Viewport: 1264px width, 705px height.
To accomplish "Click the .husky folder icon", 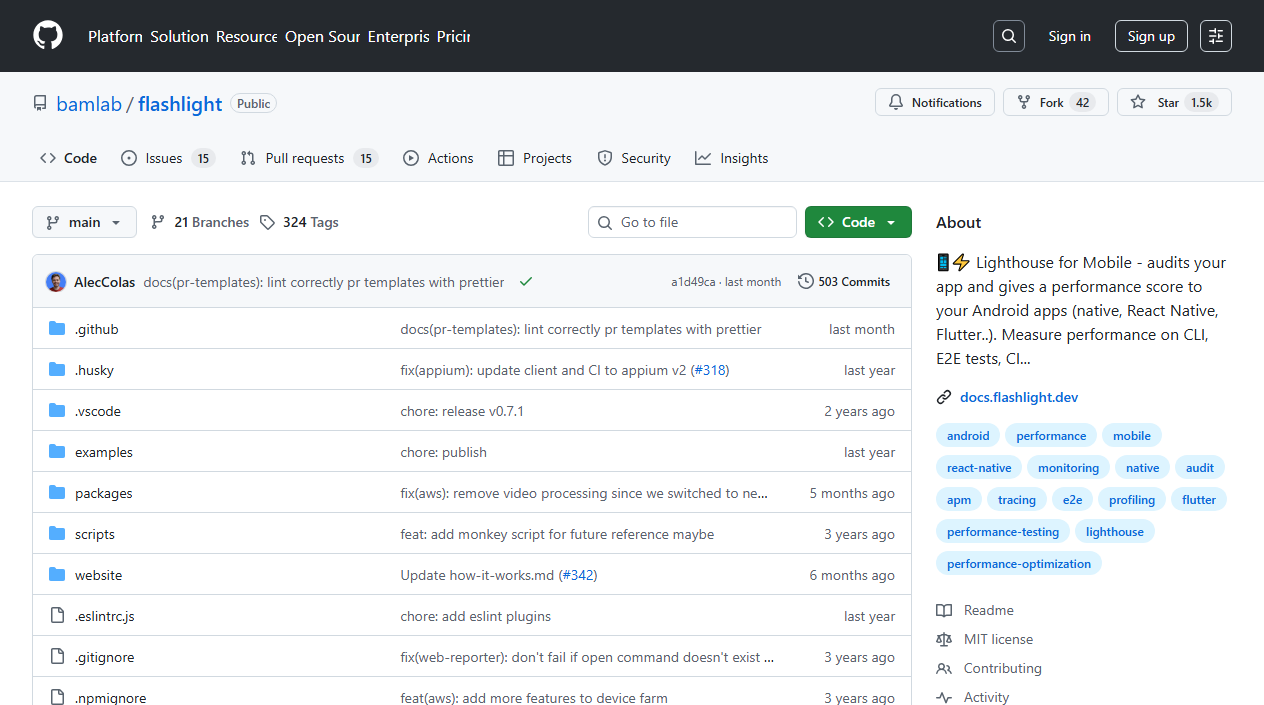I will coord(57,370).
